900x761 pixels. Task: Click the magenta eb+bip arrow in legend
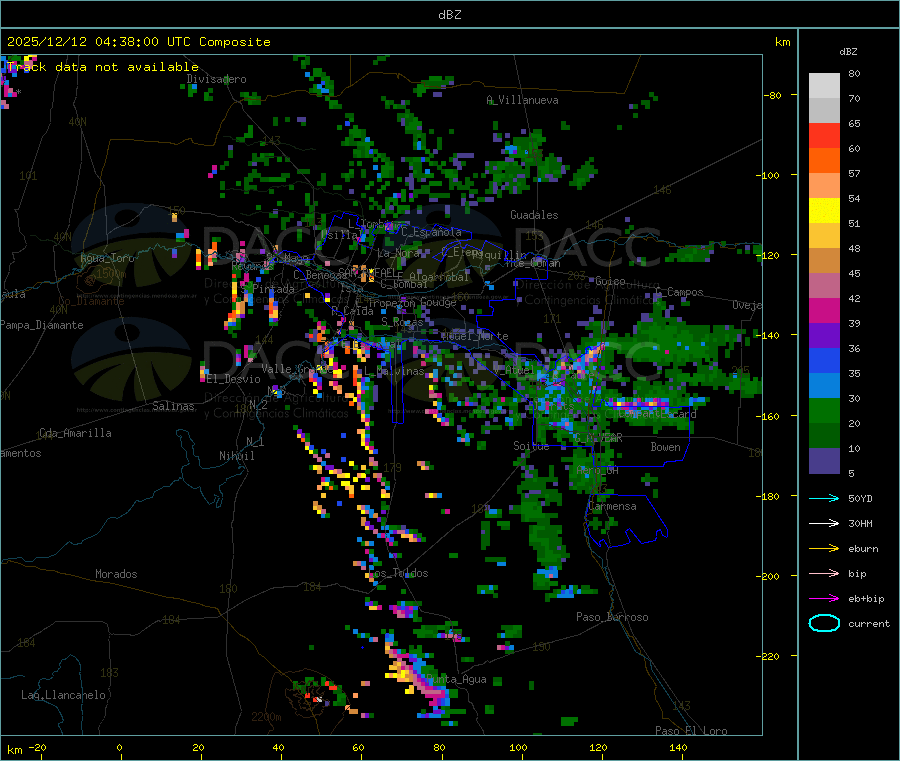click(x=824, y=599)
